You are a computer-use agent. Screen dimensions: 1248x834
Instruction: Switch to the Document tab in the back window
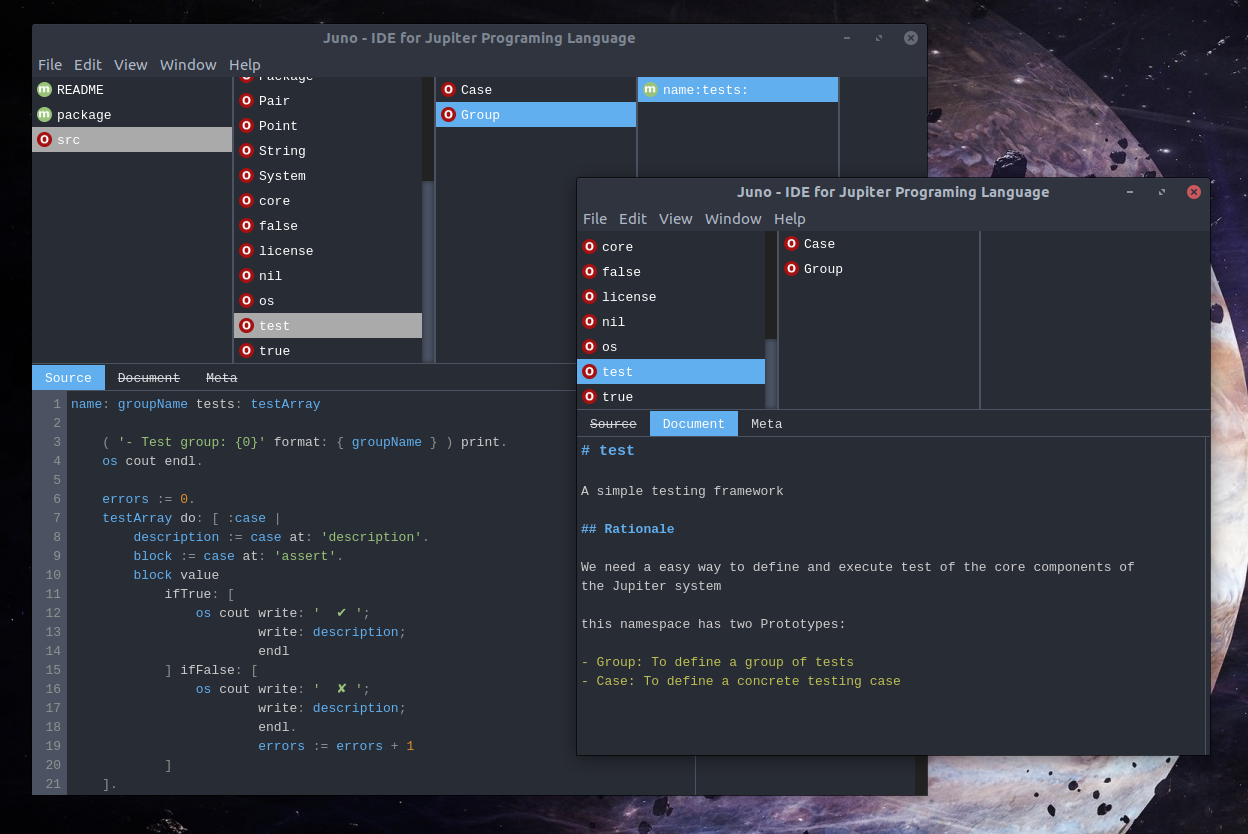149,378
